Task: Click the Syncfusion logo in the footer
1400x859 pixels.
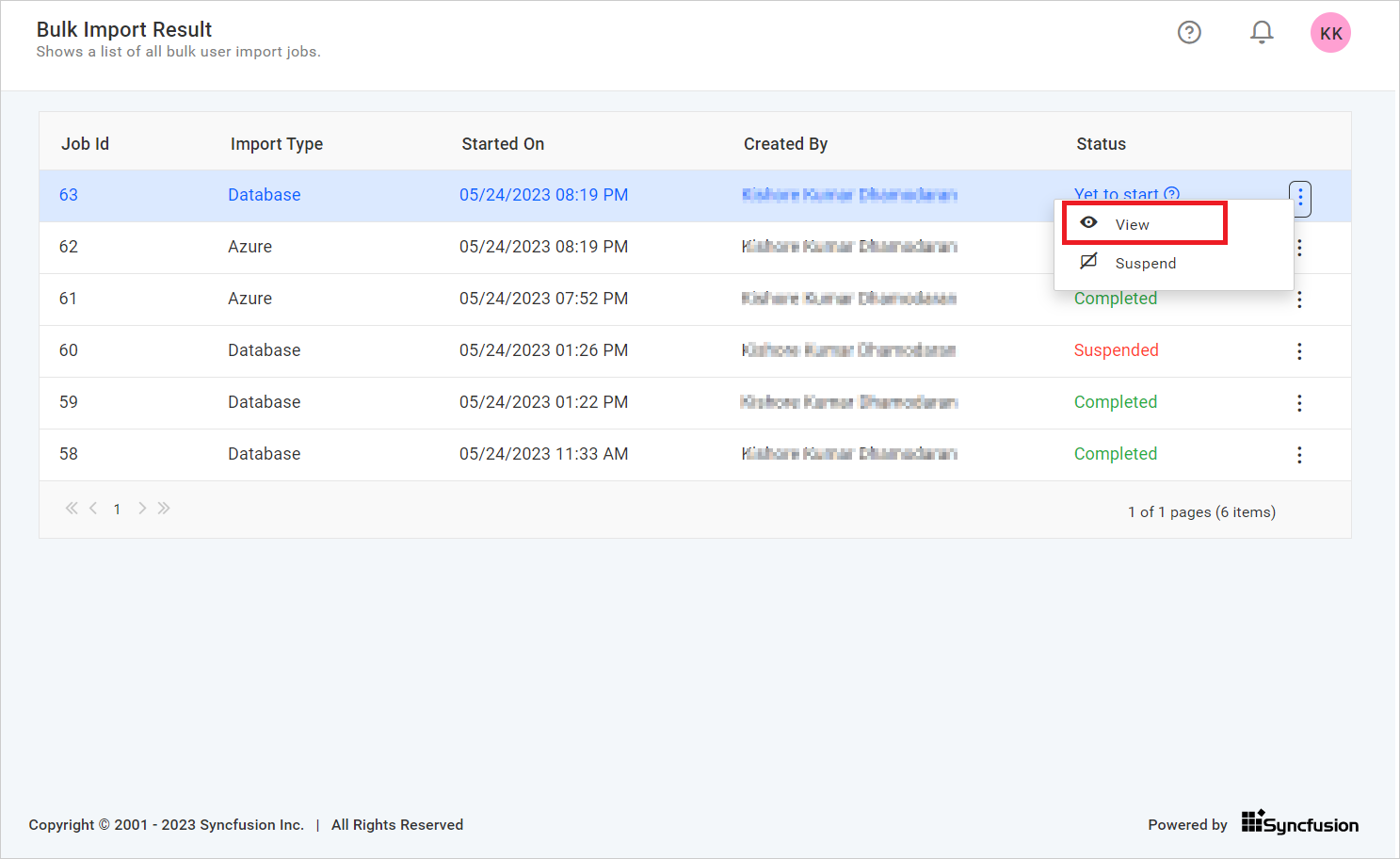Action: (x=1299, y=820)
